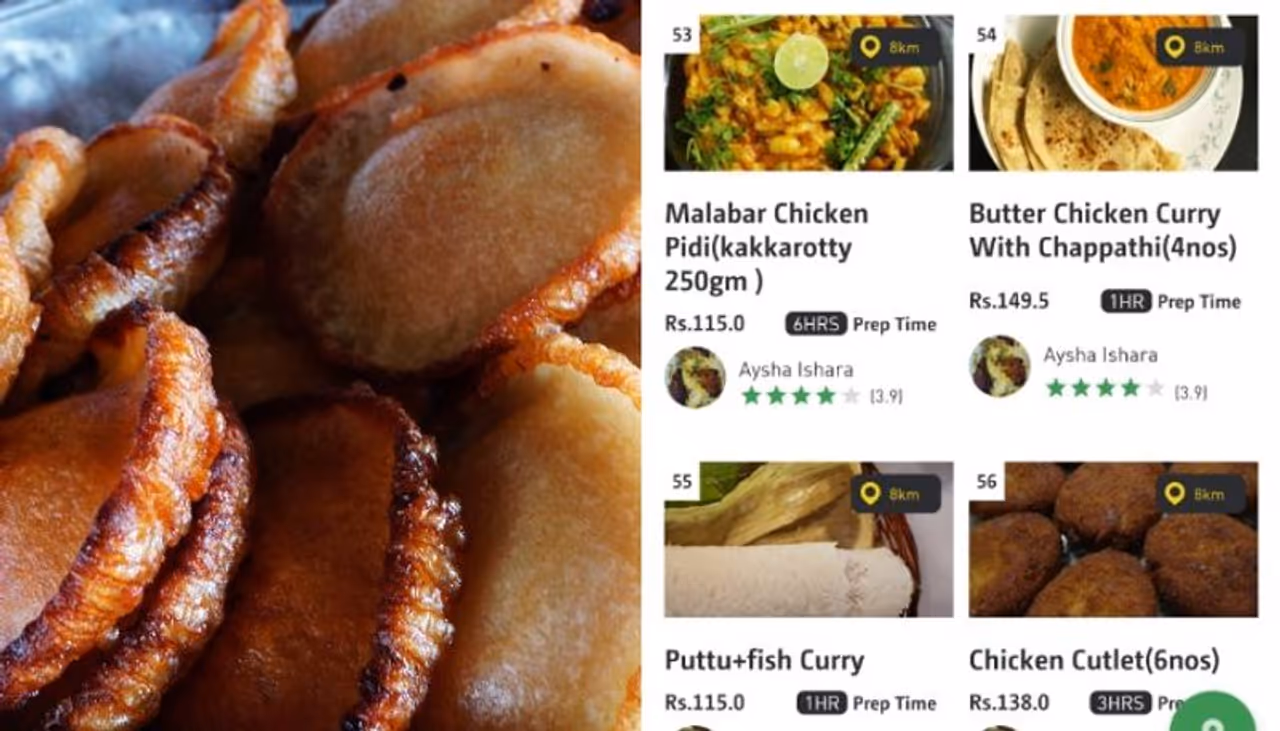
Task: Open the Malabar Chicken Pidi food photo
Action: [809, 93]
